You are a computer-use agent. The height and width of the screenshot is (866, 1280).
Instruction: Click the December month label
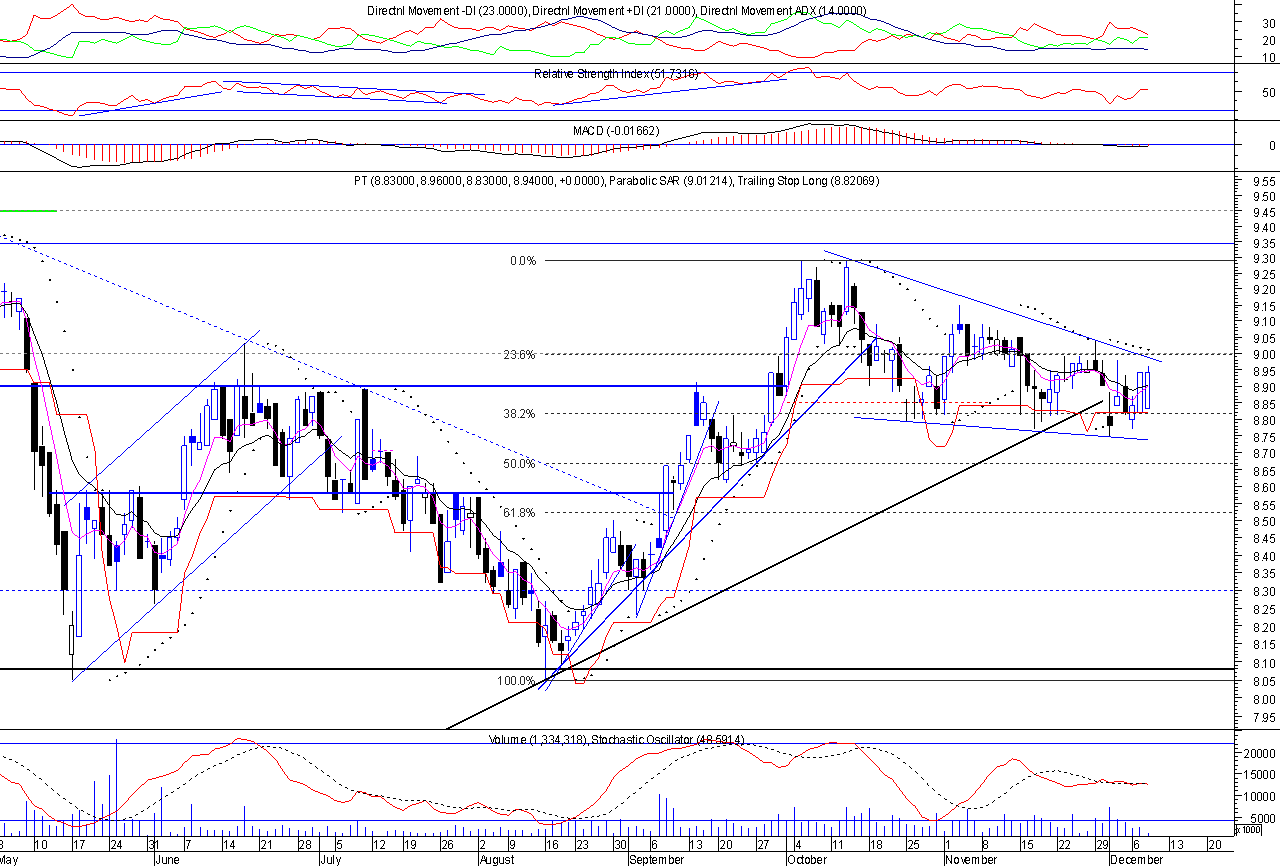tap(1135, 859)
